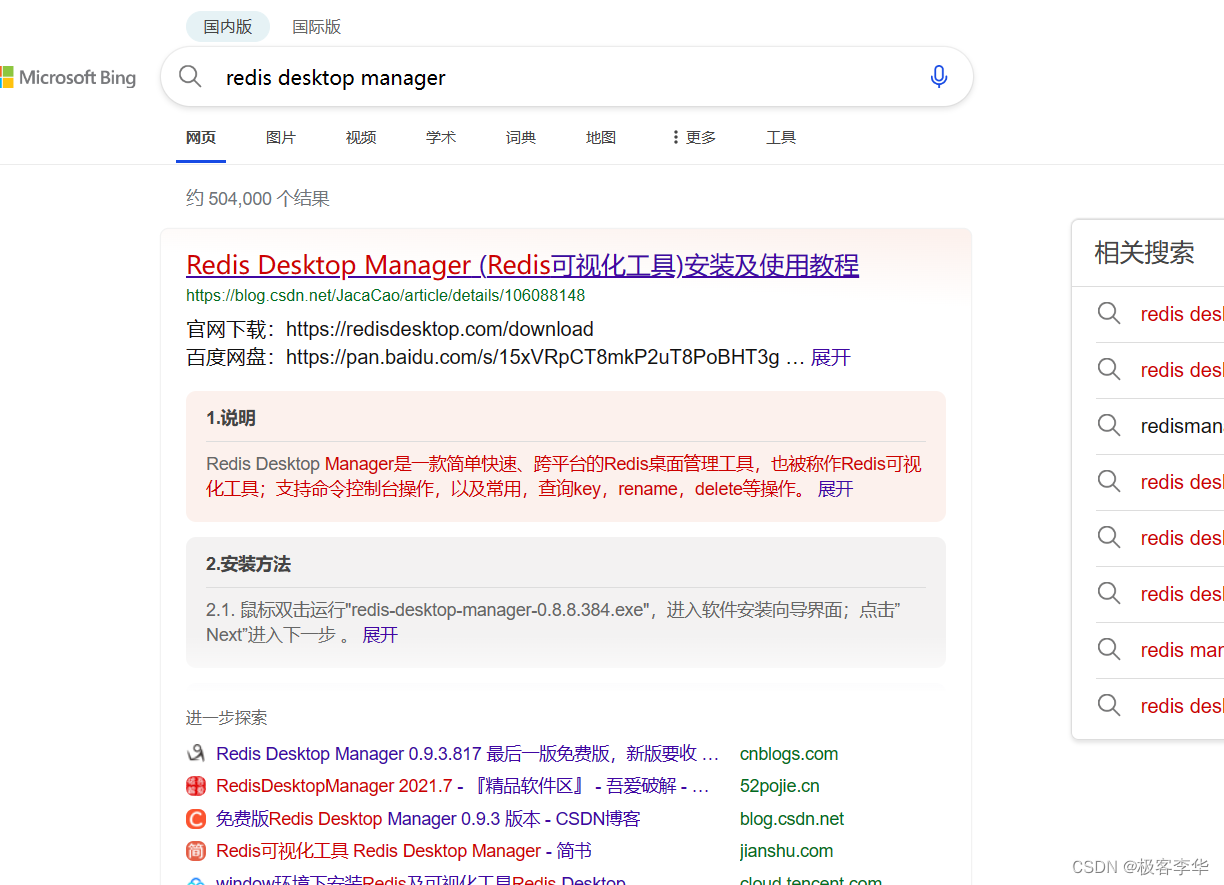Click the 1.说明 heading
1224x885 pixels.
[231, 418]
